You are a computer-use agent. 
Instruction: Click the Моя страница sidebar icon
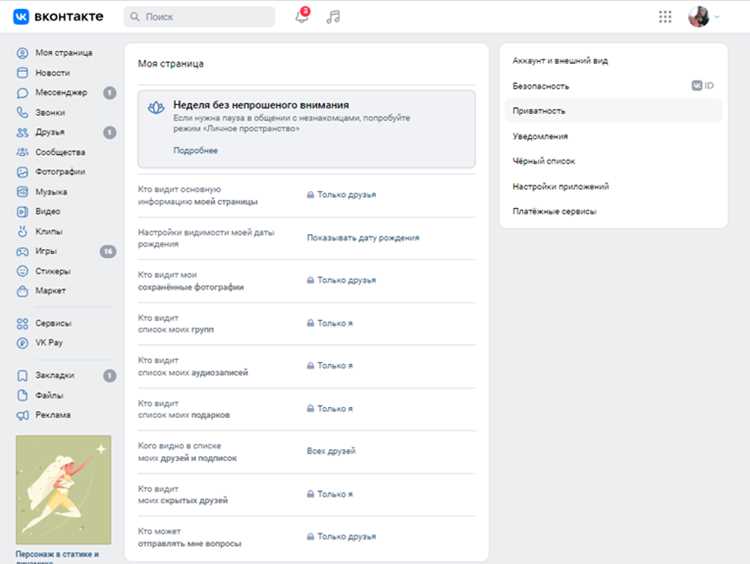click(22, 53)
